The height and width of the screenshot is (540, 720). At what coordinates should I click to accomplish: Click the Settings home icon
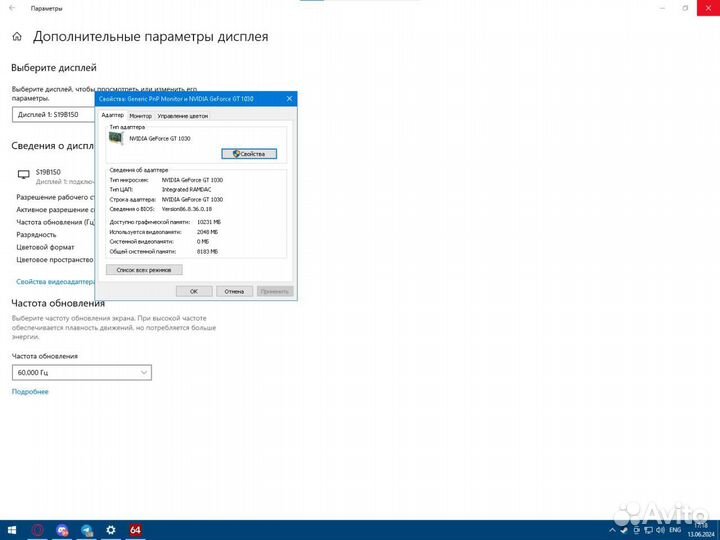(17, 37)
